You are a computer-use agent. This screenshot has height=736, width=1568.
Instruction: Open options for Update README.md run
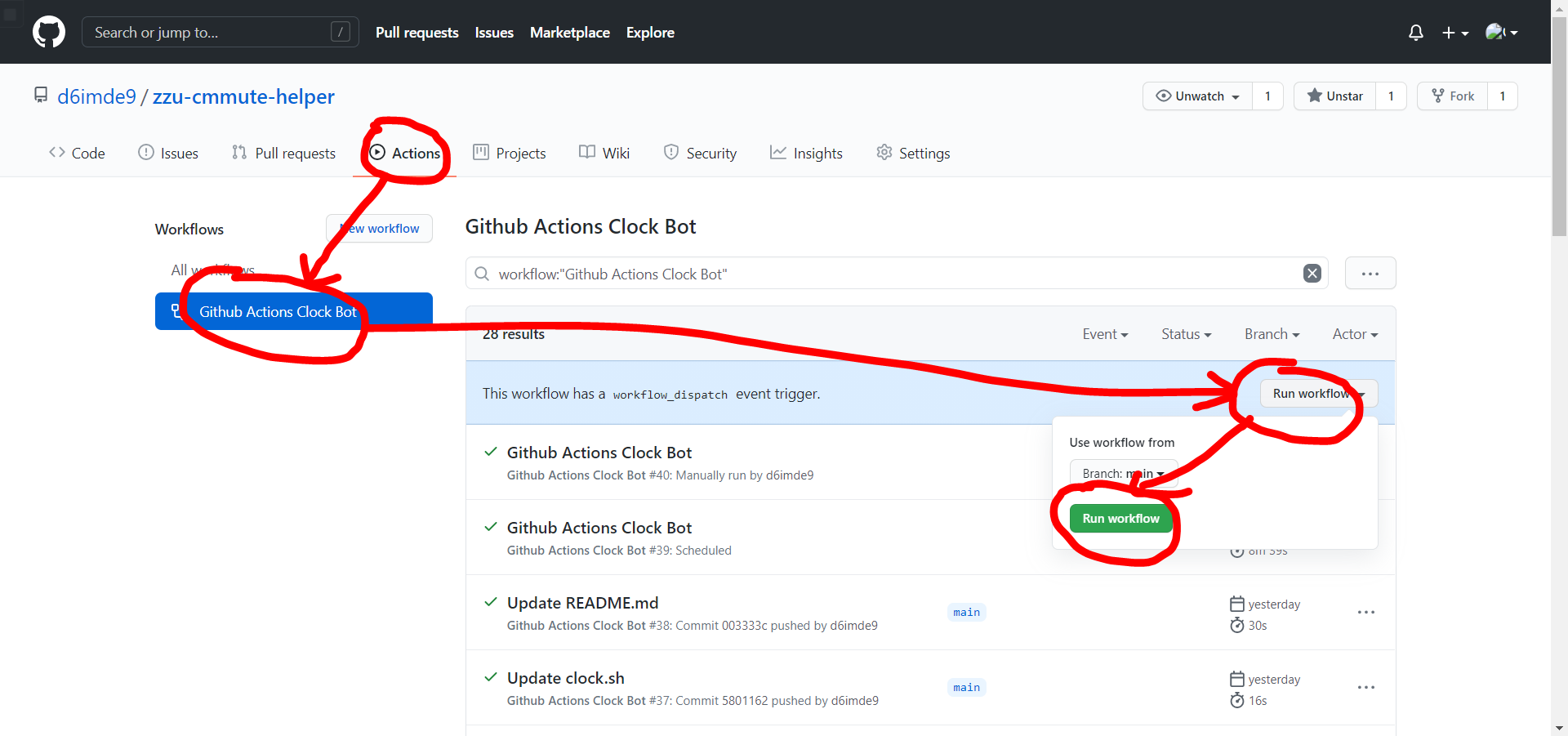1365,613
